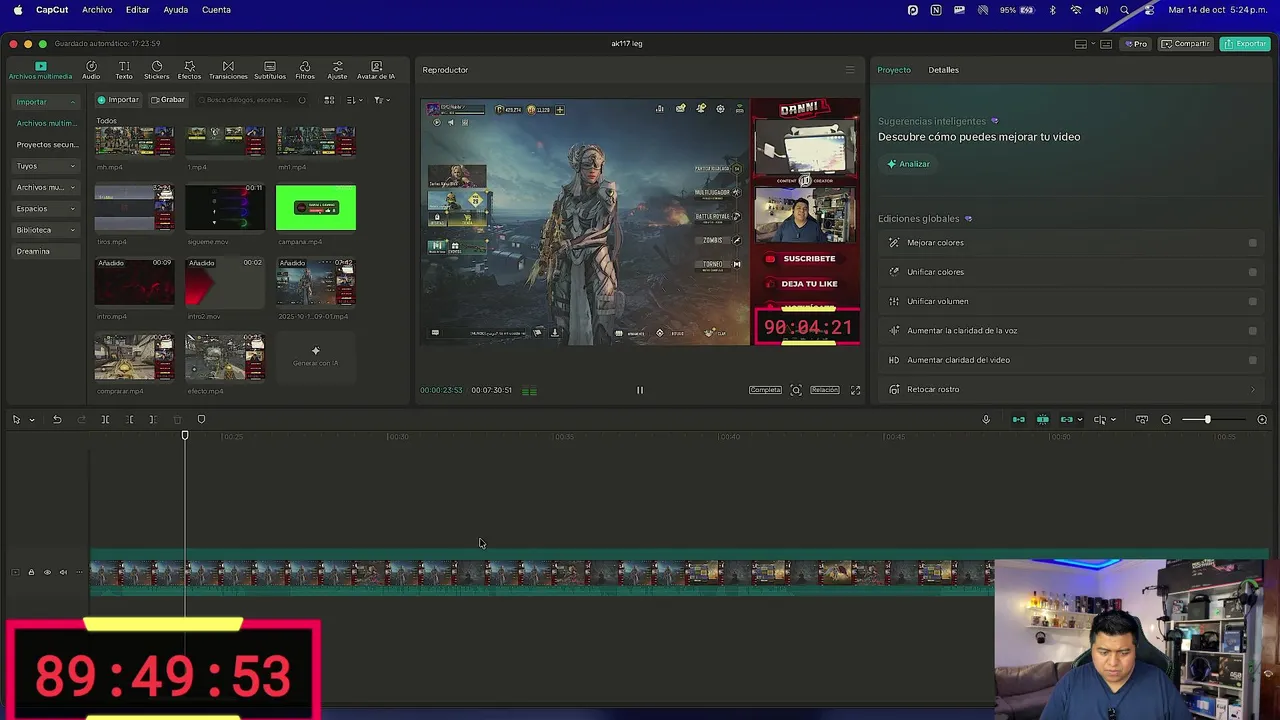Zoom out the timeline with minus icon
The height and width of the screenshot is (720, 1280).
tap(1166, 419)
